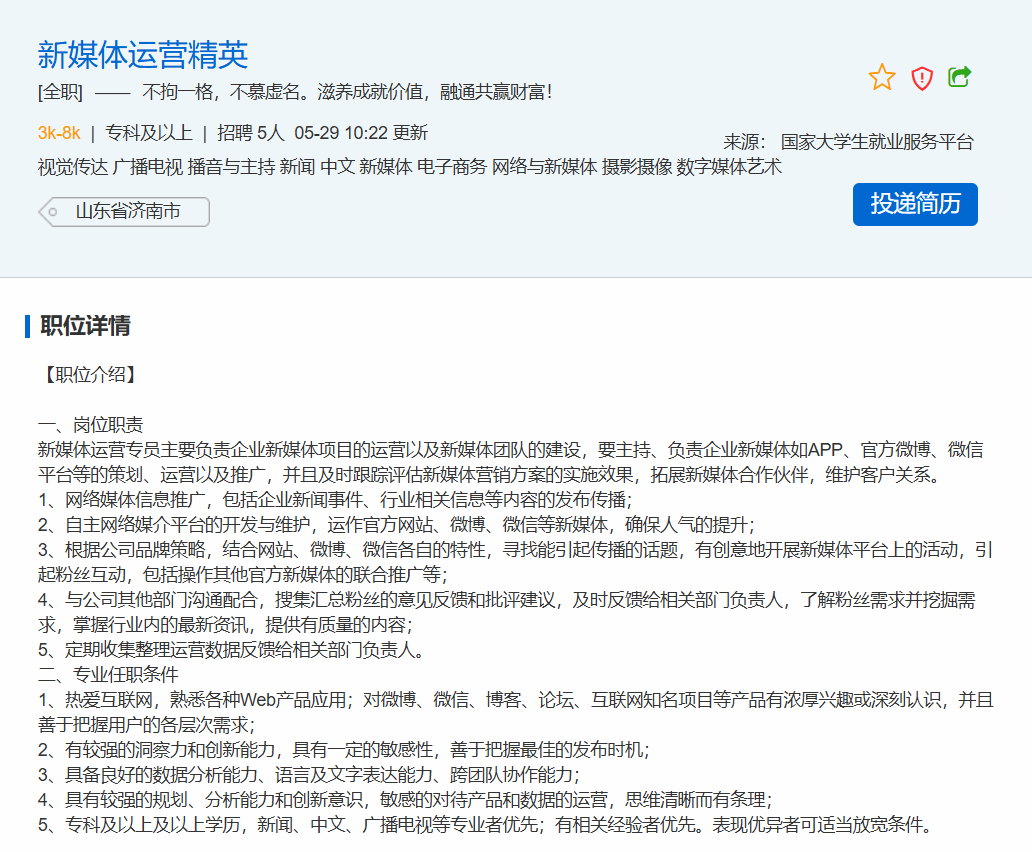The width and height of the screenshot is (1032, 852).
Task: Click the 投递简历 button
Action: [914, 204]
